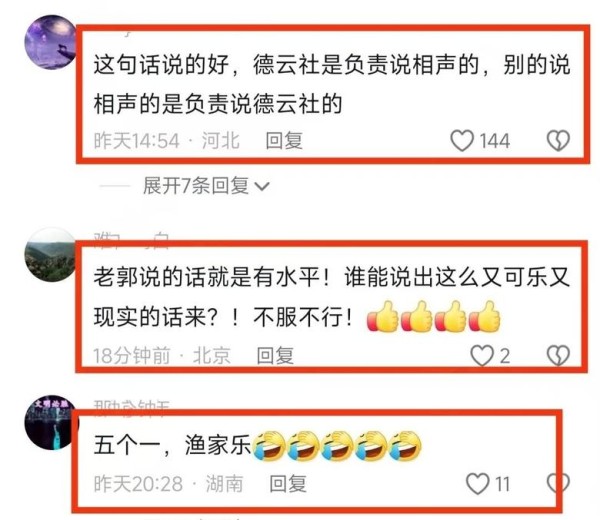Select the comment text about 德云社
The width and height of the screenshot is (600, 520).
332,85
